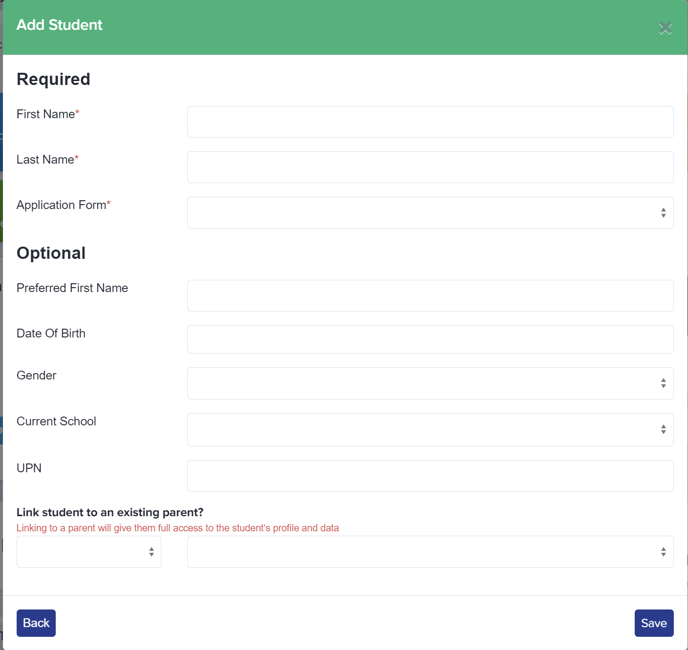
Task: Open the wide existing parent selection dropdown
Action: [x=430, y=552]
